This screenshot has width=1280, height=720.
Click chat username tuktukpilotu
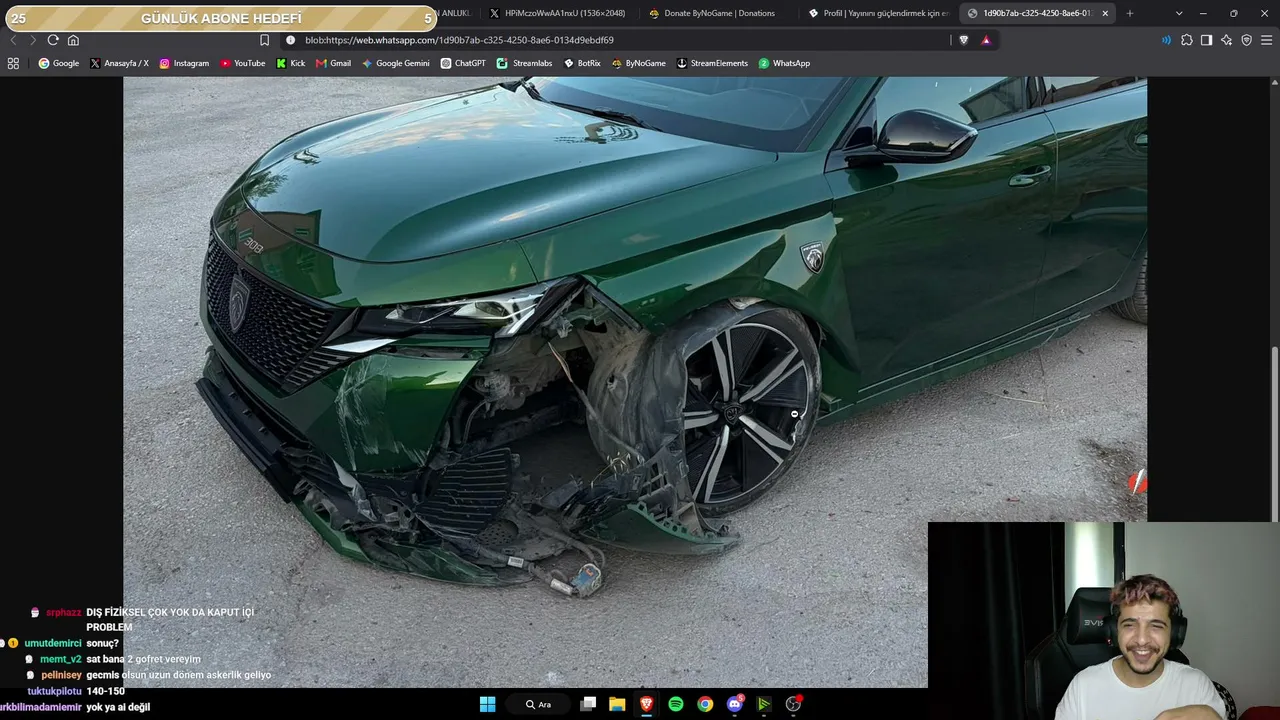(55, 691)
